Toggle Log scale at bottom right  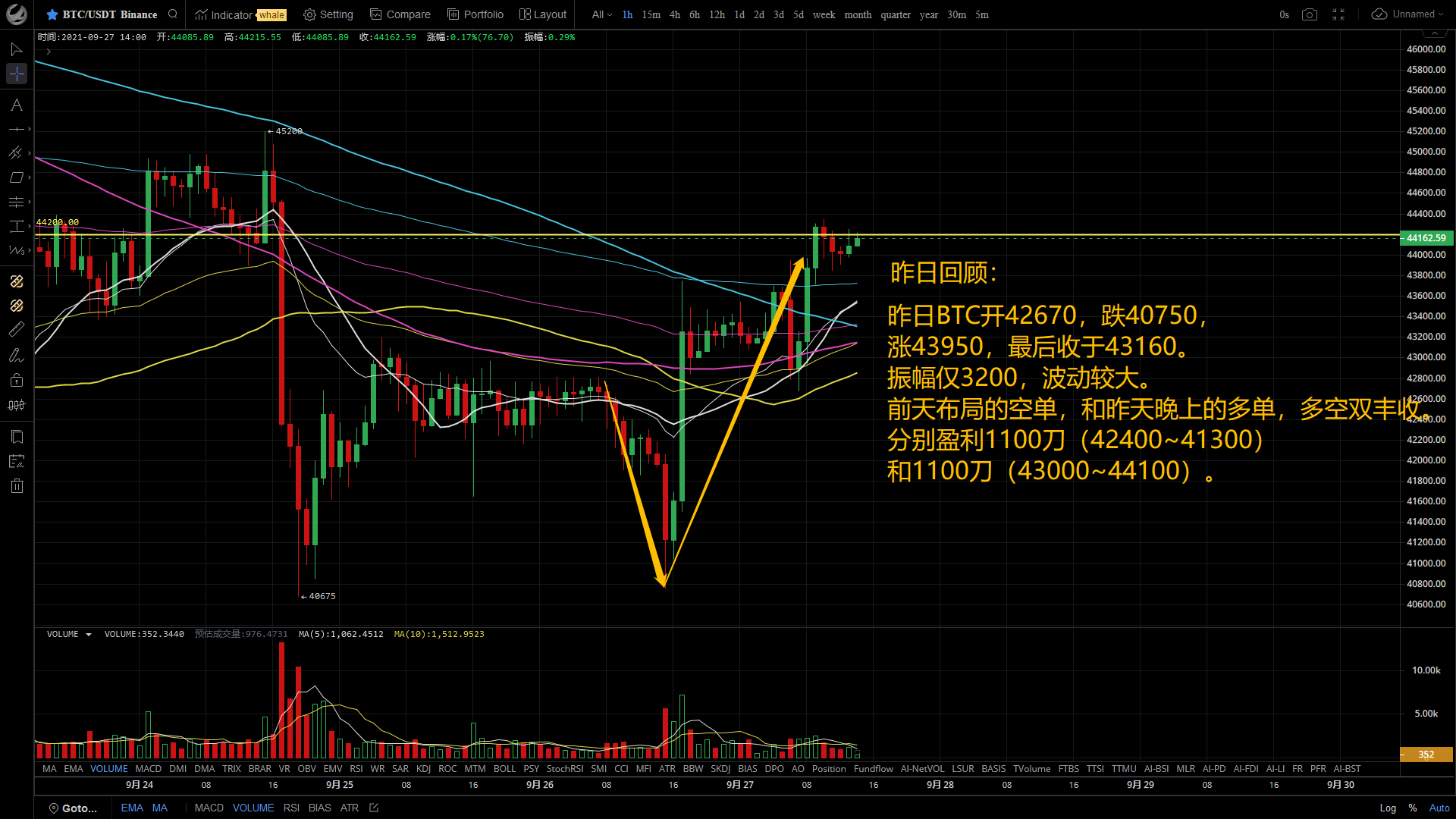pos(1387,808)
